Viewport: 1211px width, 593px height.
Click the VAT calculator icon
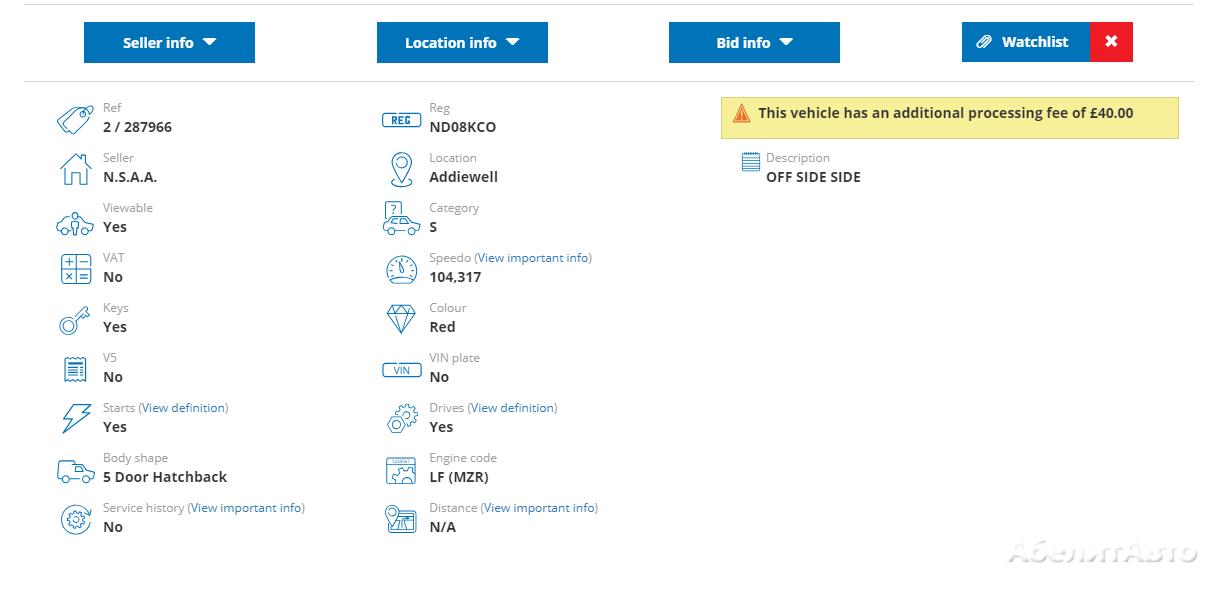(x=75, y=269)
